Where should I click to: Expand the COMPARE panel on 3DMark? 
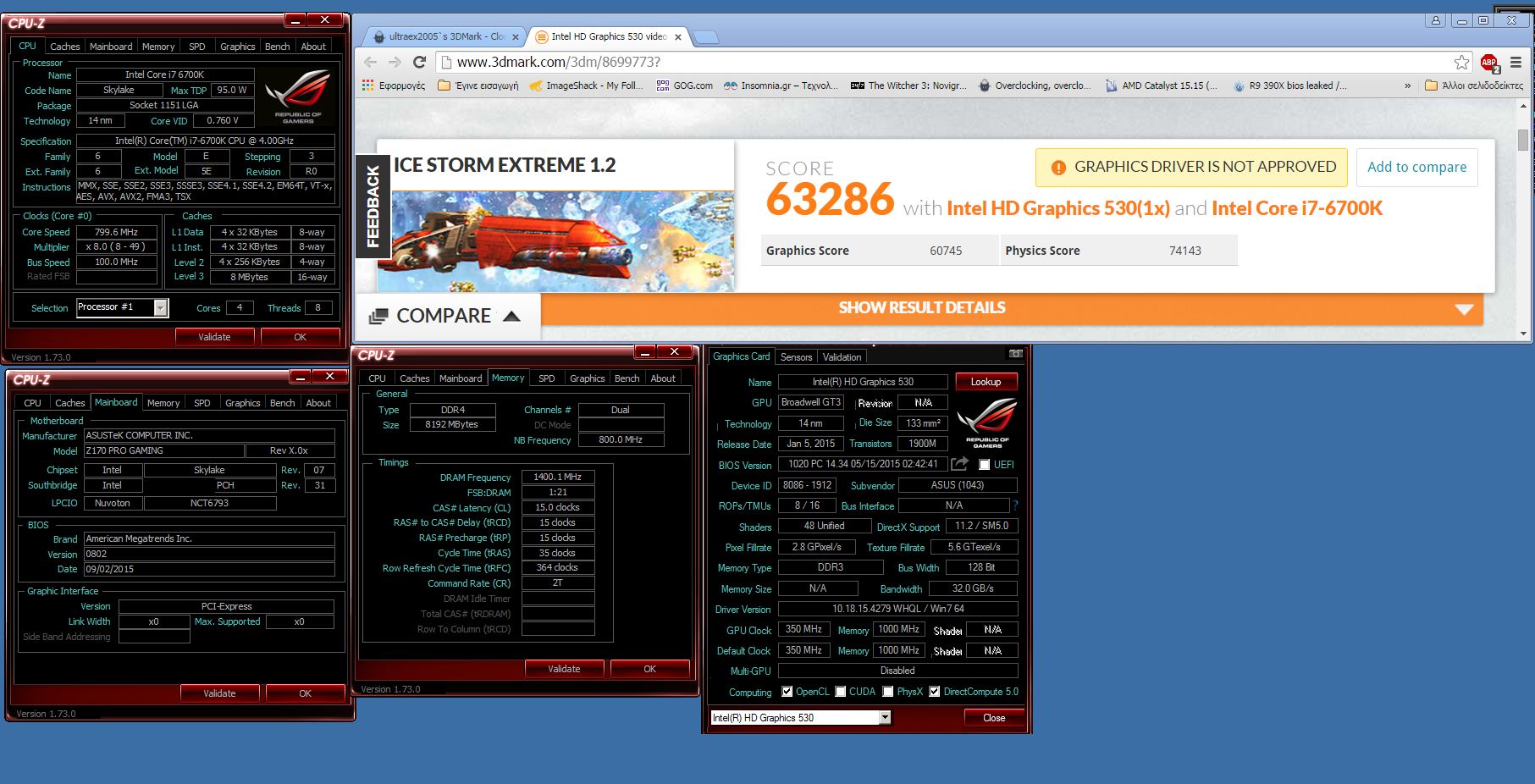click(446, 316)
